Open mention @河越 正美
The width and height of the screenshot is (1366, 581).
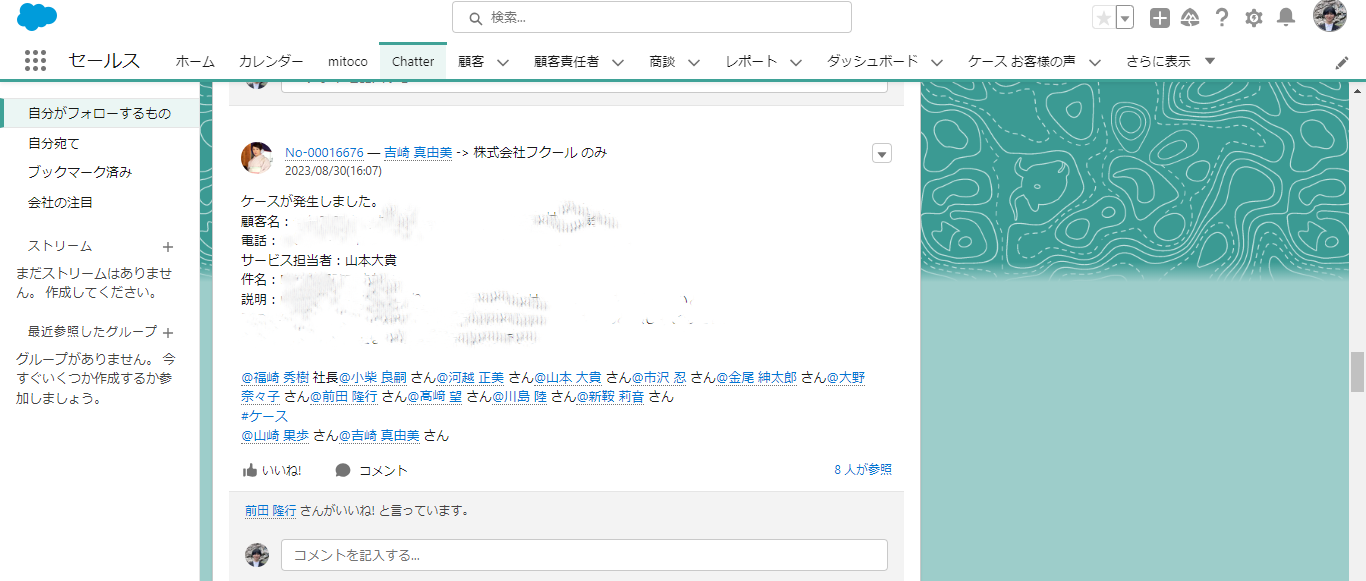click(470, 378)
